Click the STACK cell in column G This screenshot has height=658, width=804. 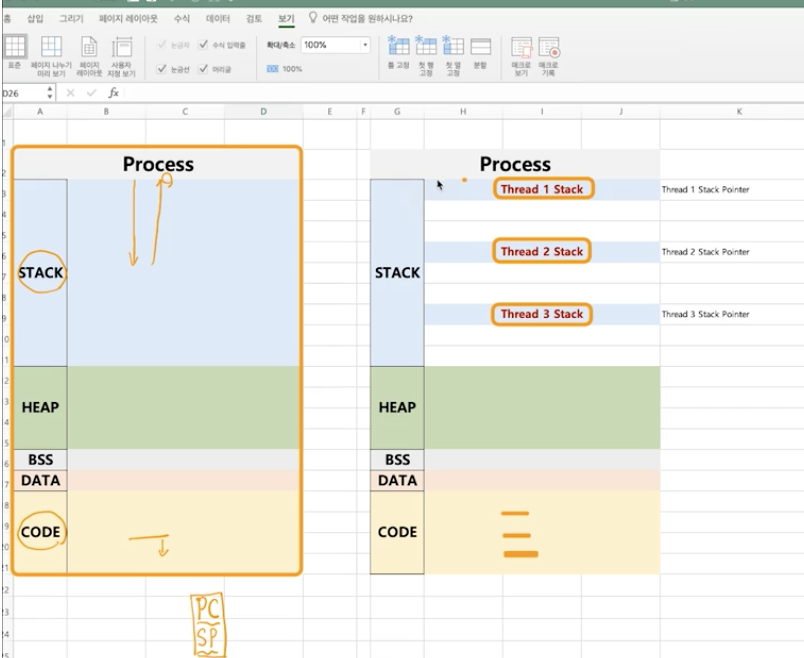(397, 273)
